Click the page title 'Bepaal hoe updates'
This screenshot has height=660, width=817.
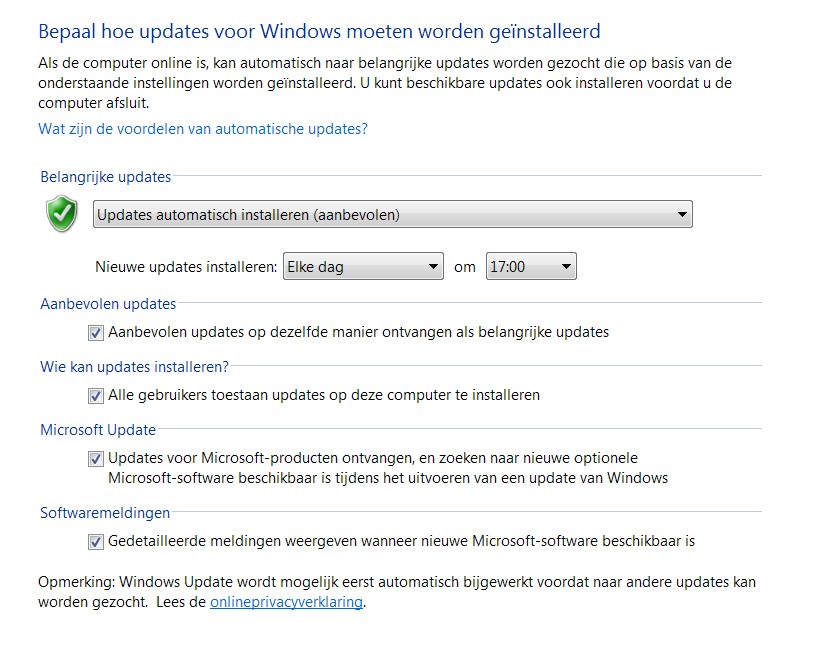[x=319, y=32]
